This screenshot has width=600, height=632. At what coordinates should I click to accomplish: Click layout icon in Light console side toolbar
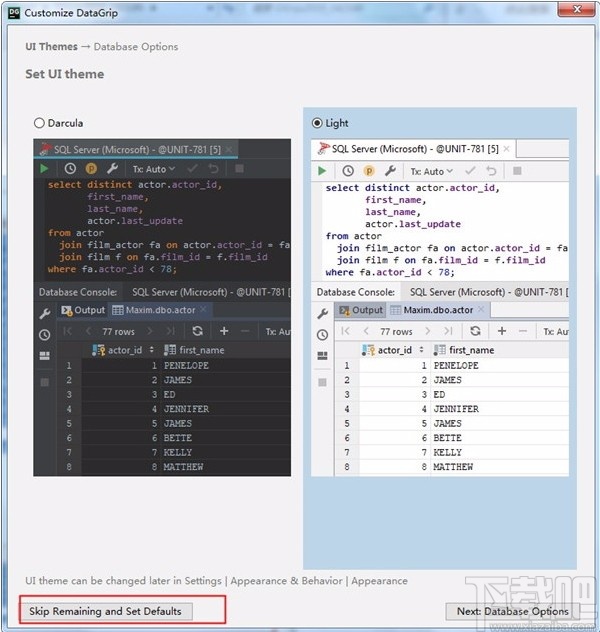pos(322,356)
